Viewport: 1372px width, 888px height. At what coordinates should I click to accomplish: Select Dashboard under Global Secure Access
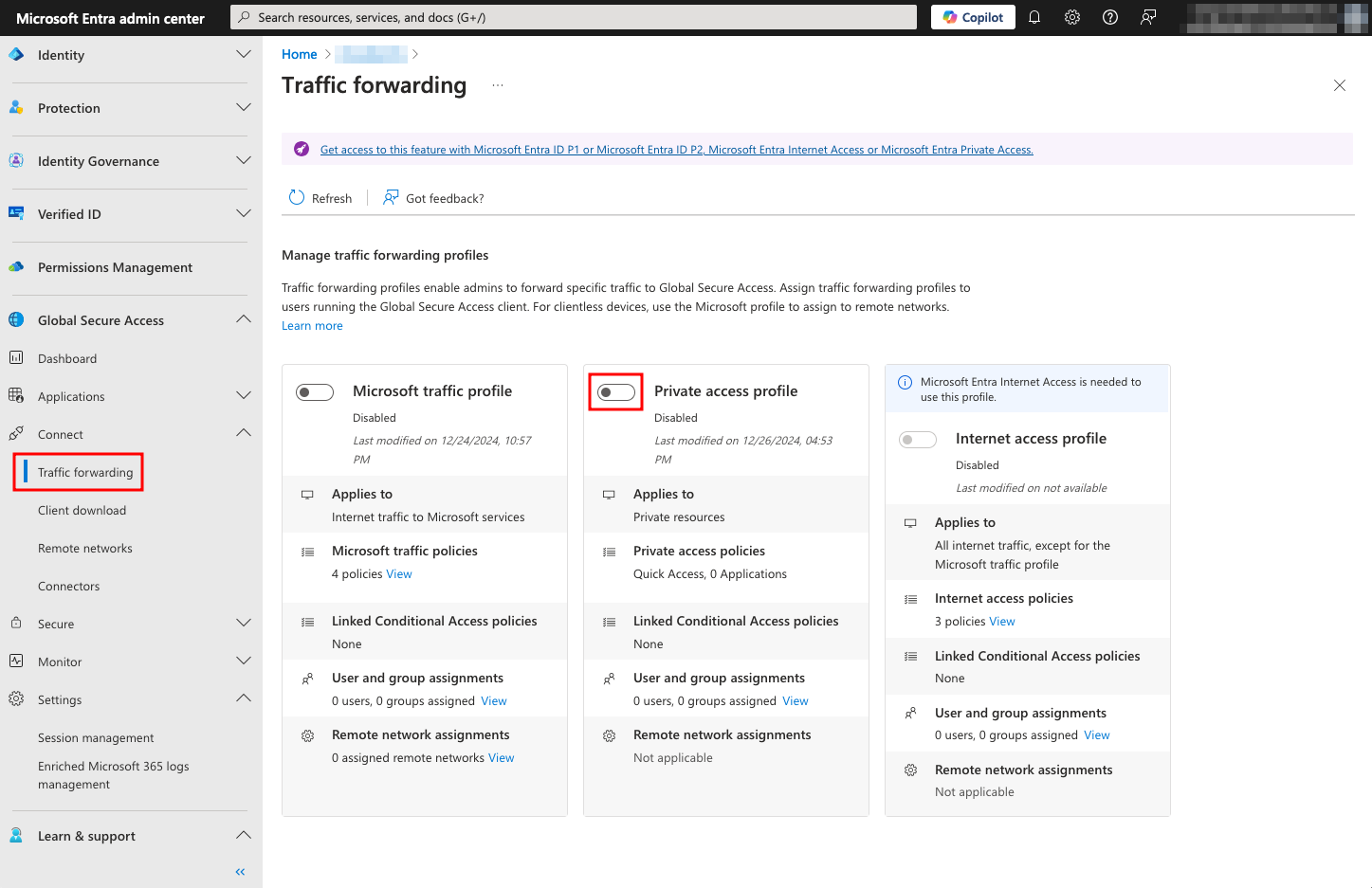[67, 358]
